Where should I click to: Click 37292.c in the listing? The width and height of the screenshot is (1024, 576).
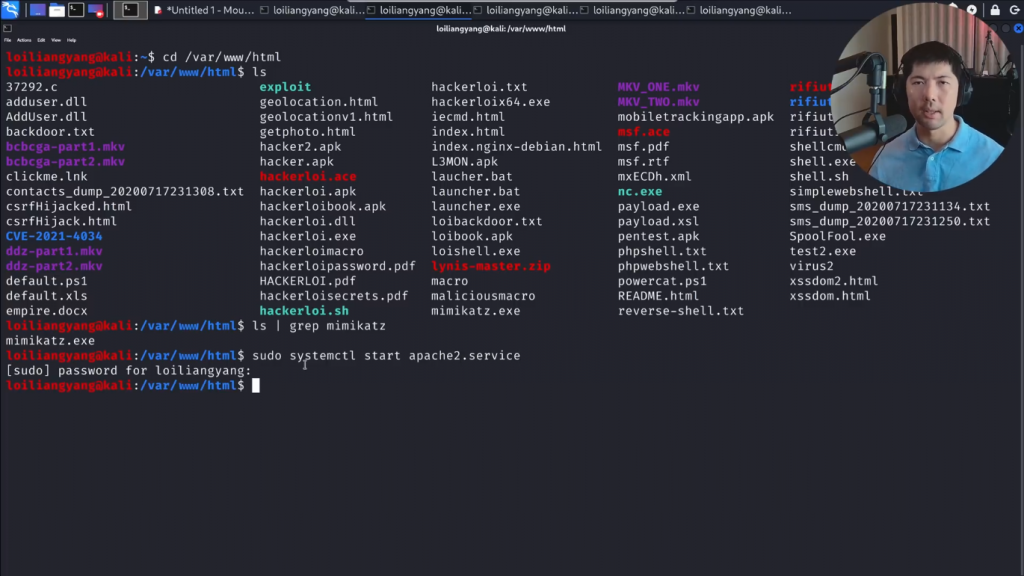[x=31, y=87]
